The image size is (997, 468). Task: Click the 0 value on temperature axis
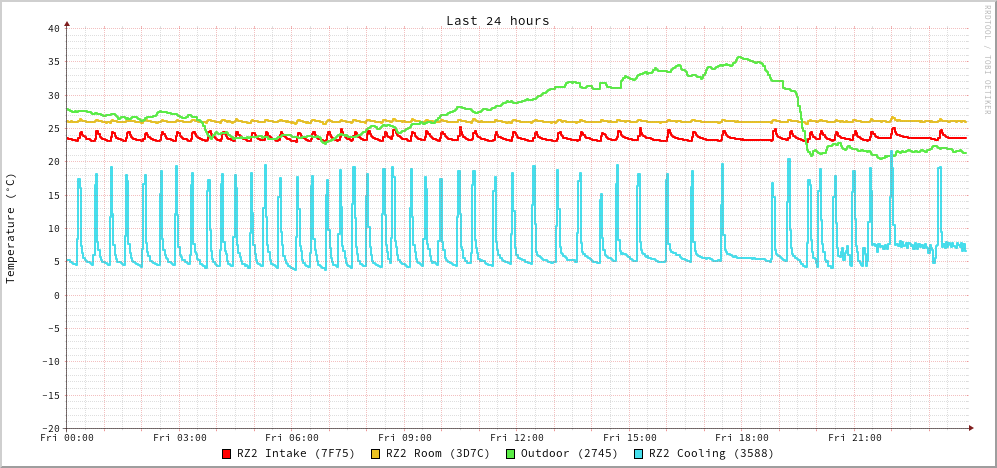click(x=57, y=295)
